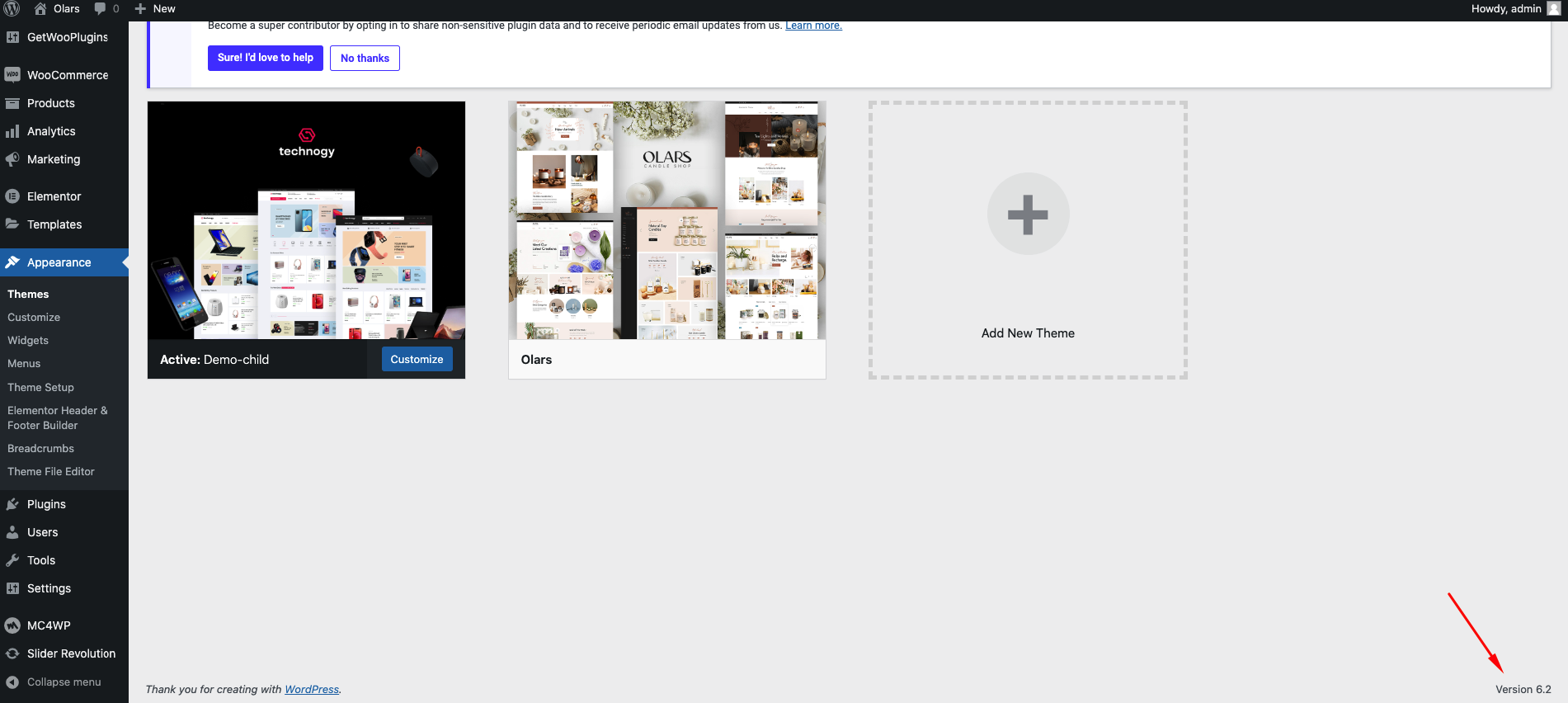Open Breadcrumbs submenu item
This screenshot has height=703, width=1568.
[40, 448]
